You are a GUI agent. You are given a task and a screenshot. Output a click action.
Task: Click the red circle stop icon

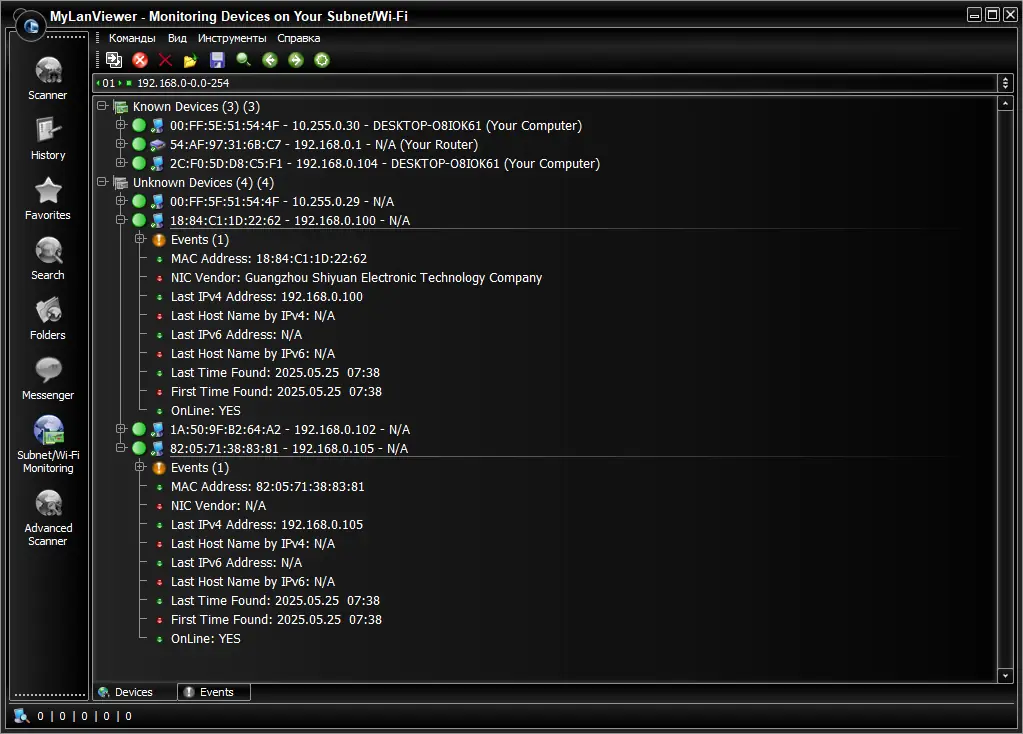[x=140, y=60]
